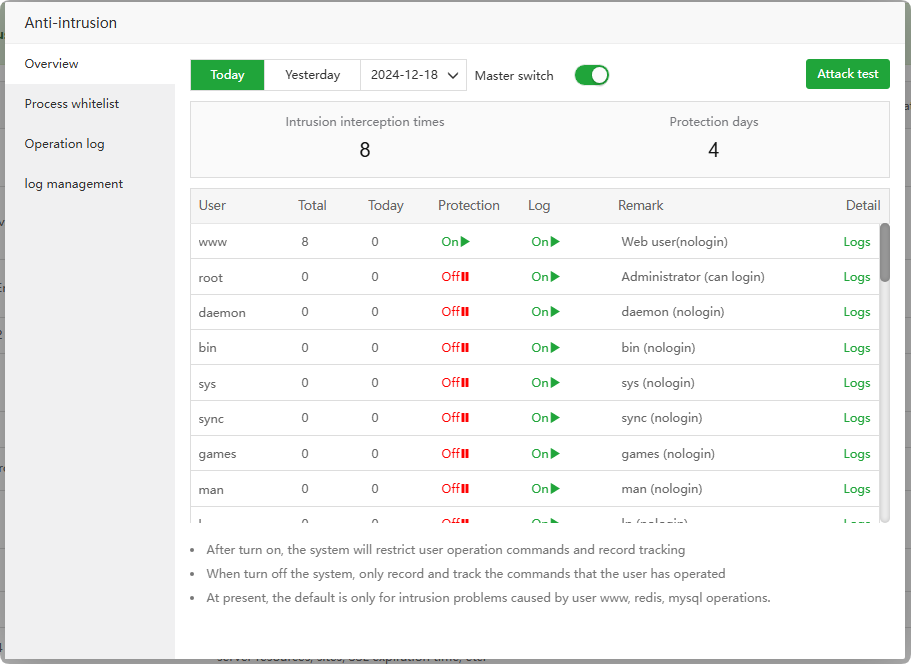
Task: Click the play icon in sys Log column
Action: tap(555, 383)
